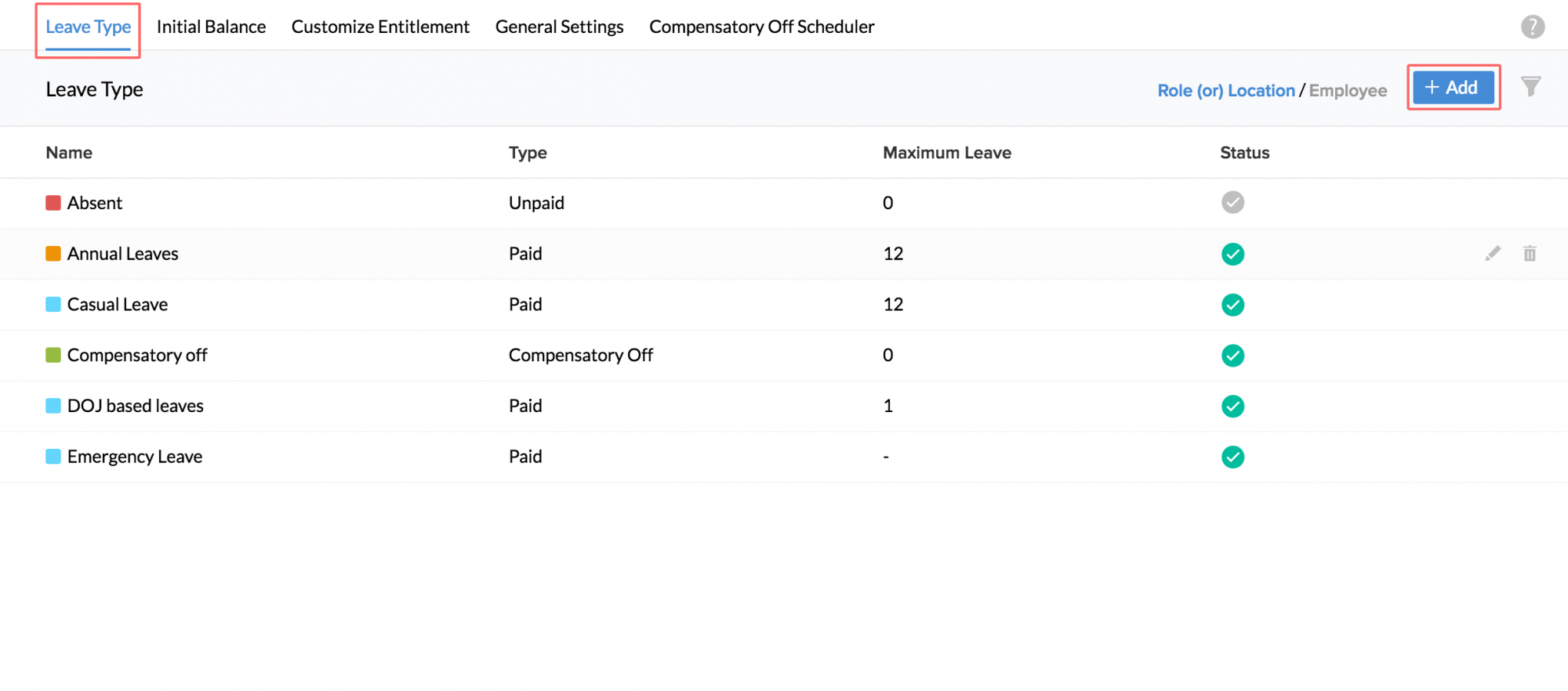
Task: Disable the Casual Leave status checkmark
Action: (1232, 305)
